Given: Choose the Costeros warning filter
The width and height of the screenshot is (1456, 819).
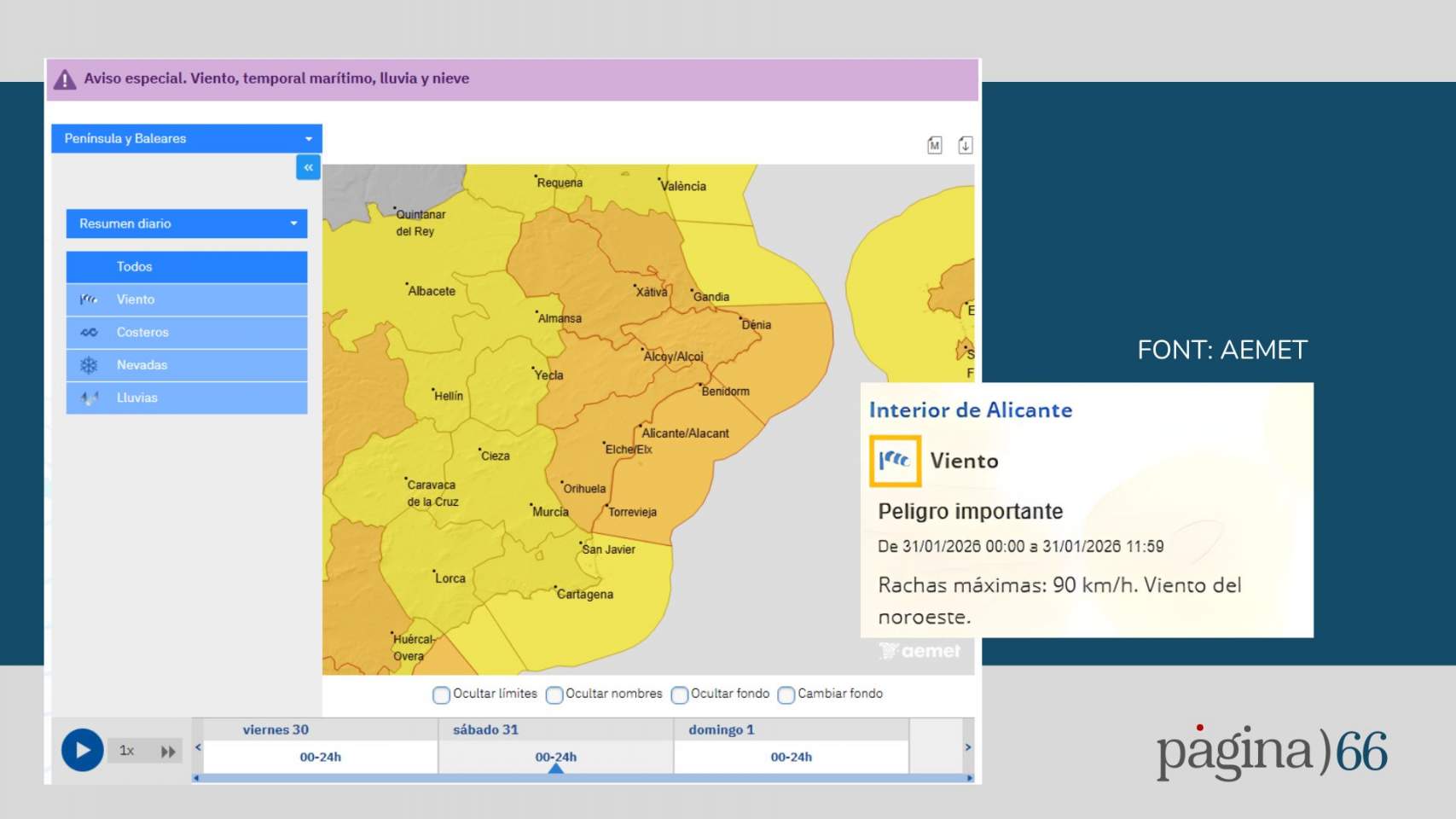Looking at the screenshot, I should (x=187, y=332).
